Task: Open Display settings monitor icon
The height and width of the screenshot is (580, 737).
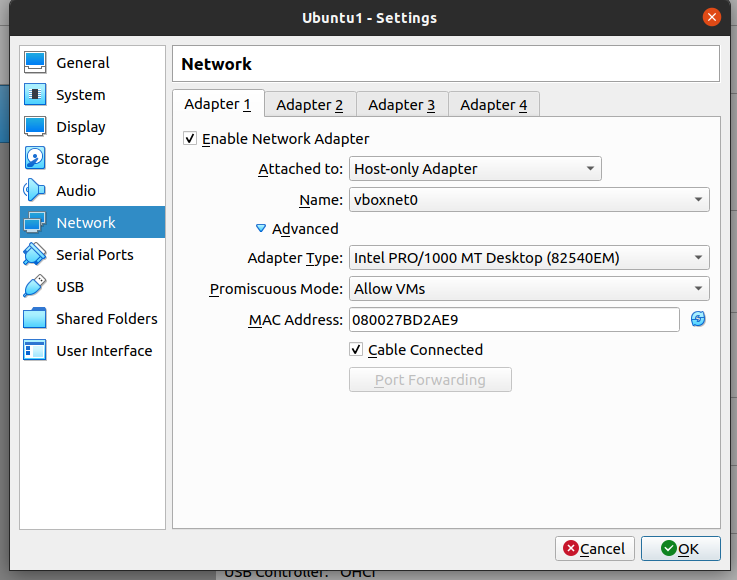Action: pos(36,127)
